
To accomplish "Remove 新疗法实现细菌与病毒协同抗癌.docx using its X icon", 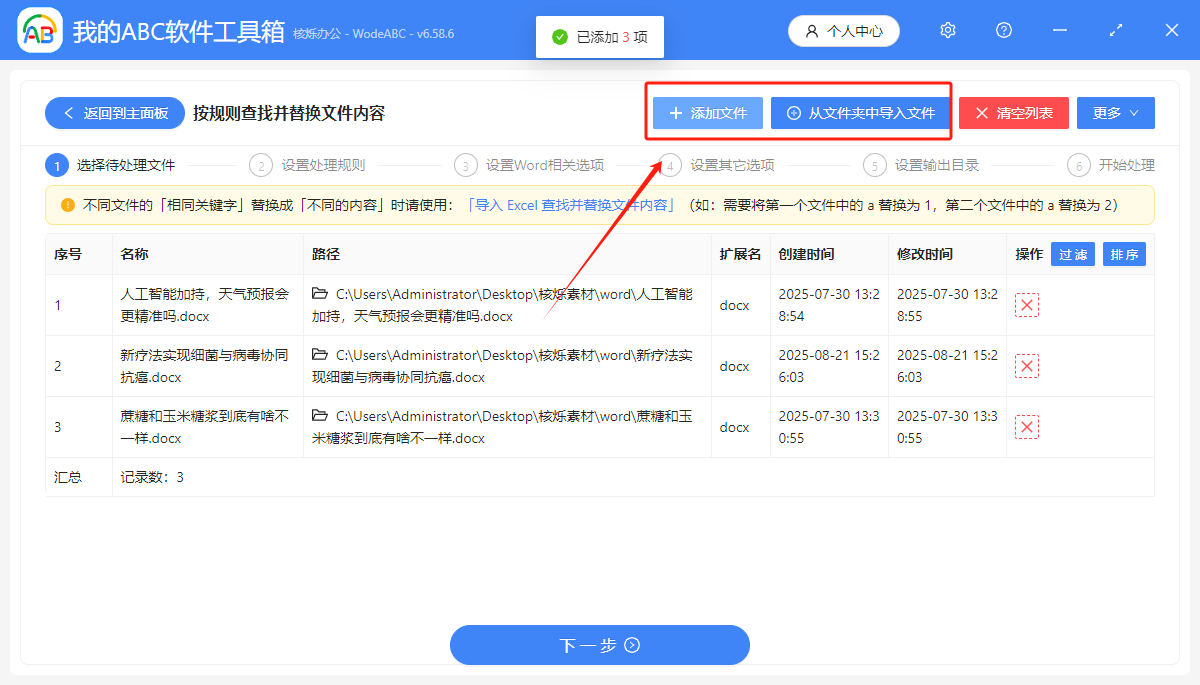I will click(x=1027, y=365).
